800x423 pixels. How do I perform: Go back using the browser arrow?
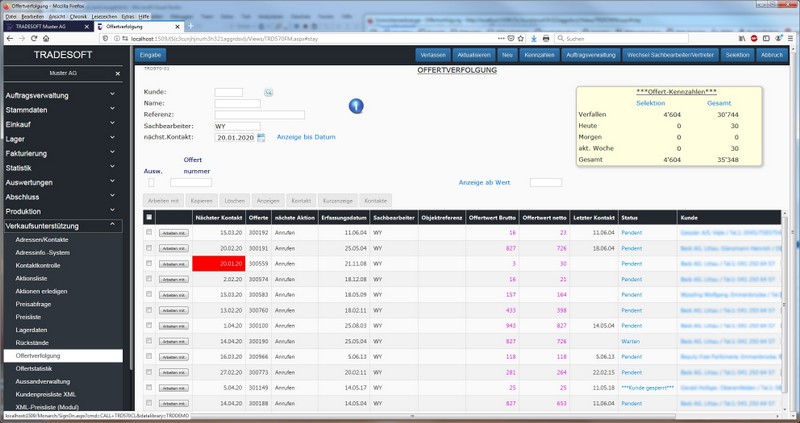[x=8, y=38]
